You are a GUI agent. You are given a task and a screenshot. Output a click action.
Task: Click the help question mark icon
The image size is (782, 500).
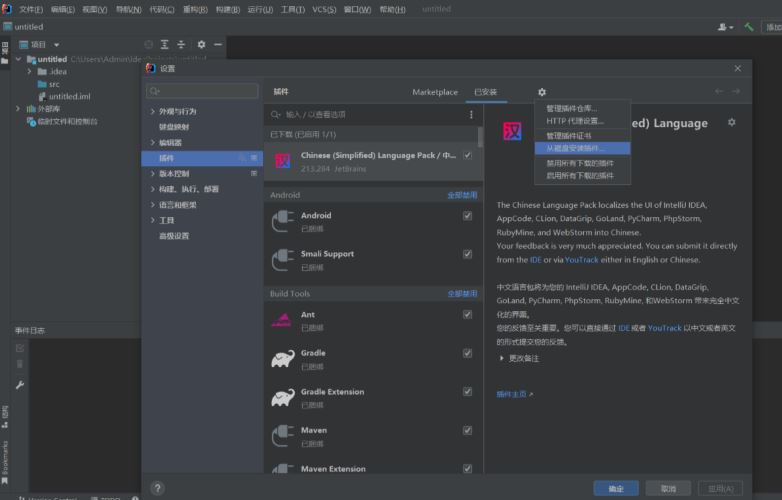[158, 488]
